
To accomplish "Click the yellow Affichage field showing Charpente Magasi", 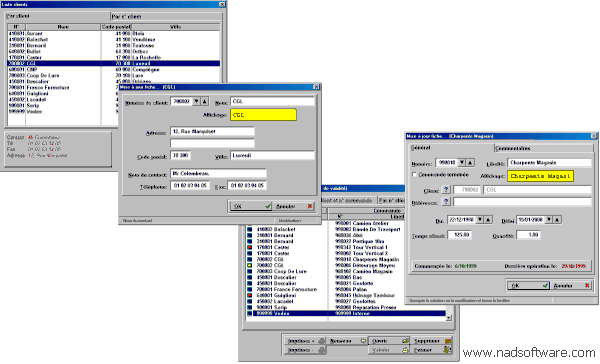I will coord(541,176).
